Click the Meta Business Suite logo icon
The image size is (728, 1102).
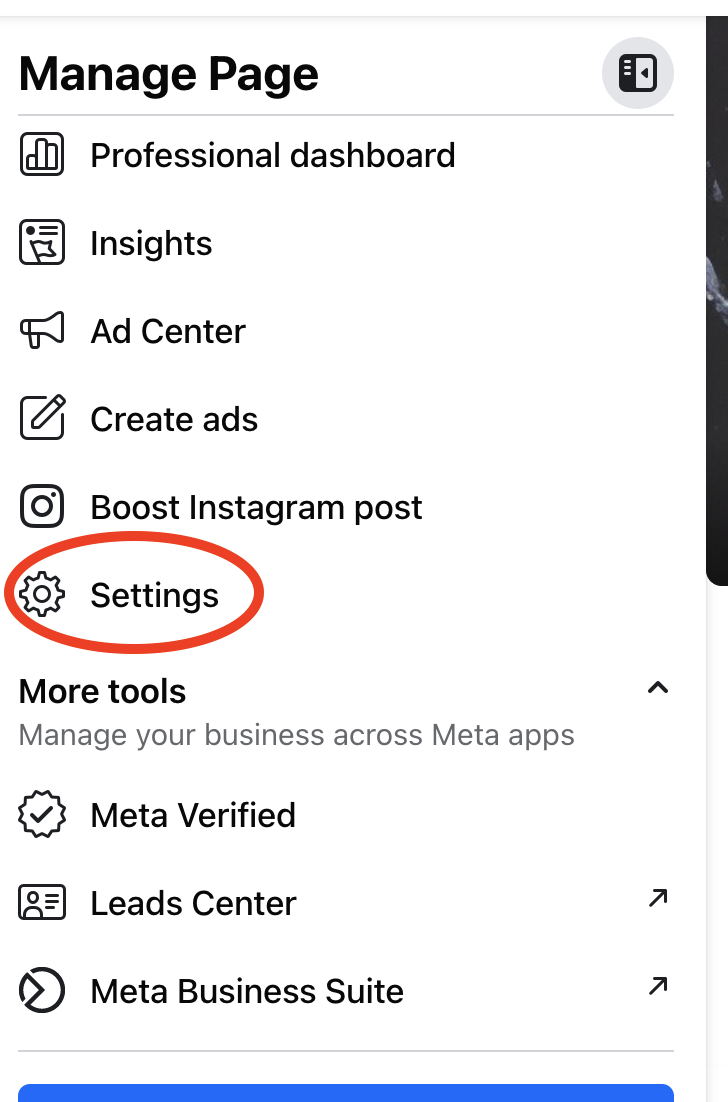(42, 991)
